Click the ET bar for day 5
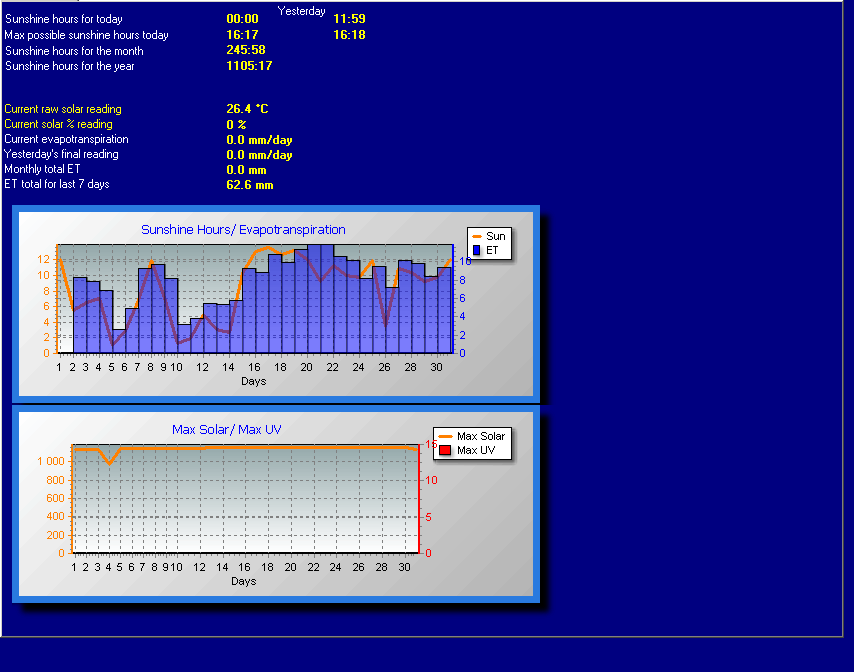Screen dimensions: 854x672 point(119,341)
